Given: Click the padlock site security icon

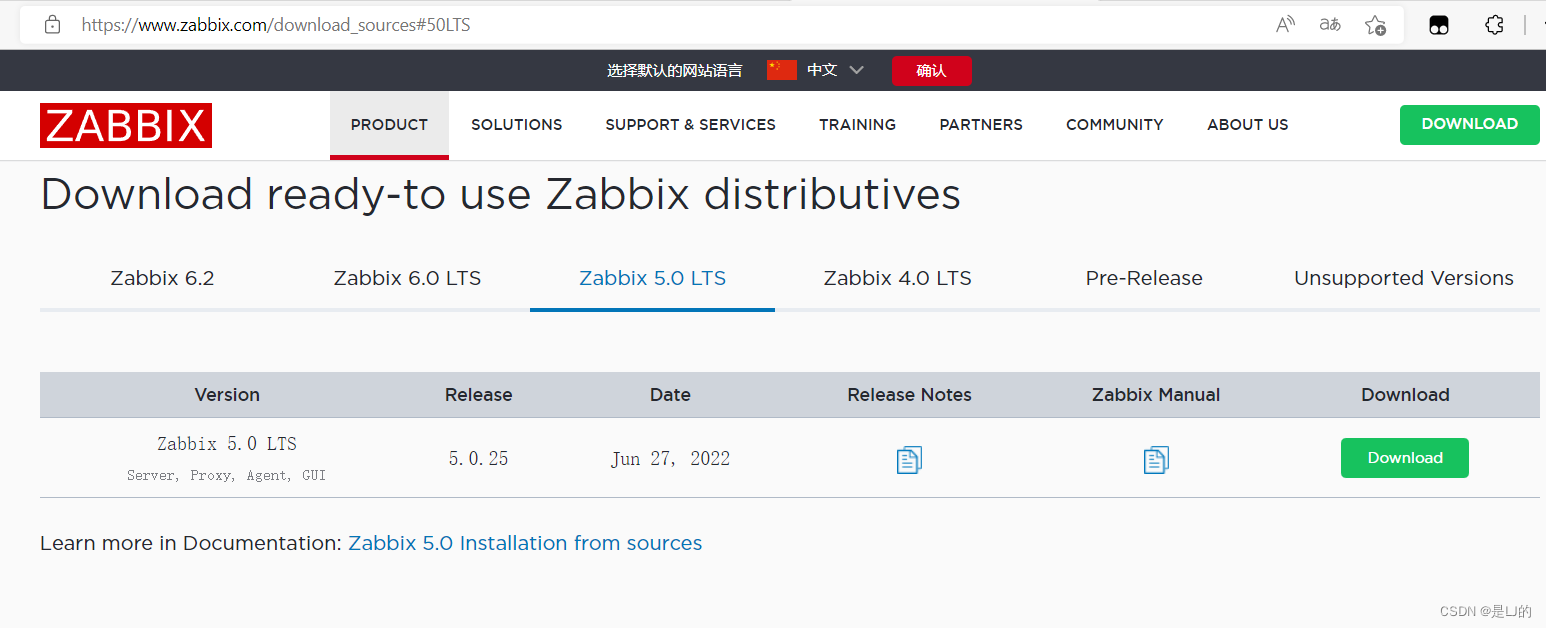Looking at the screenshot, I should pyautogui.click(x=51, y=24).
